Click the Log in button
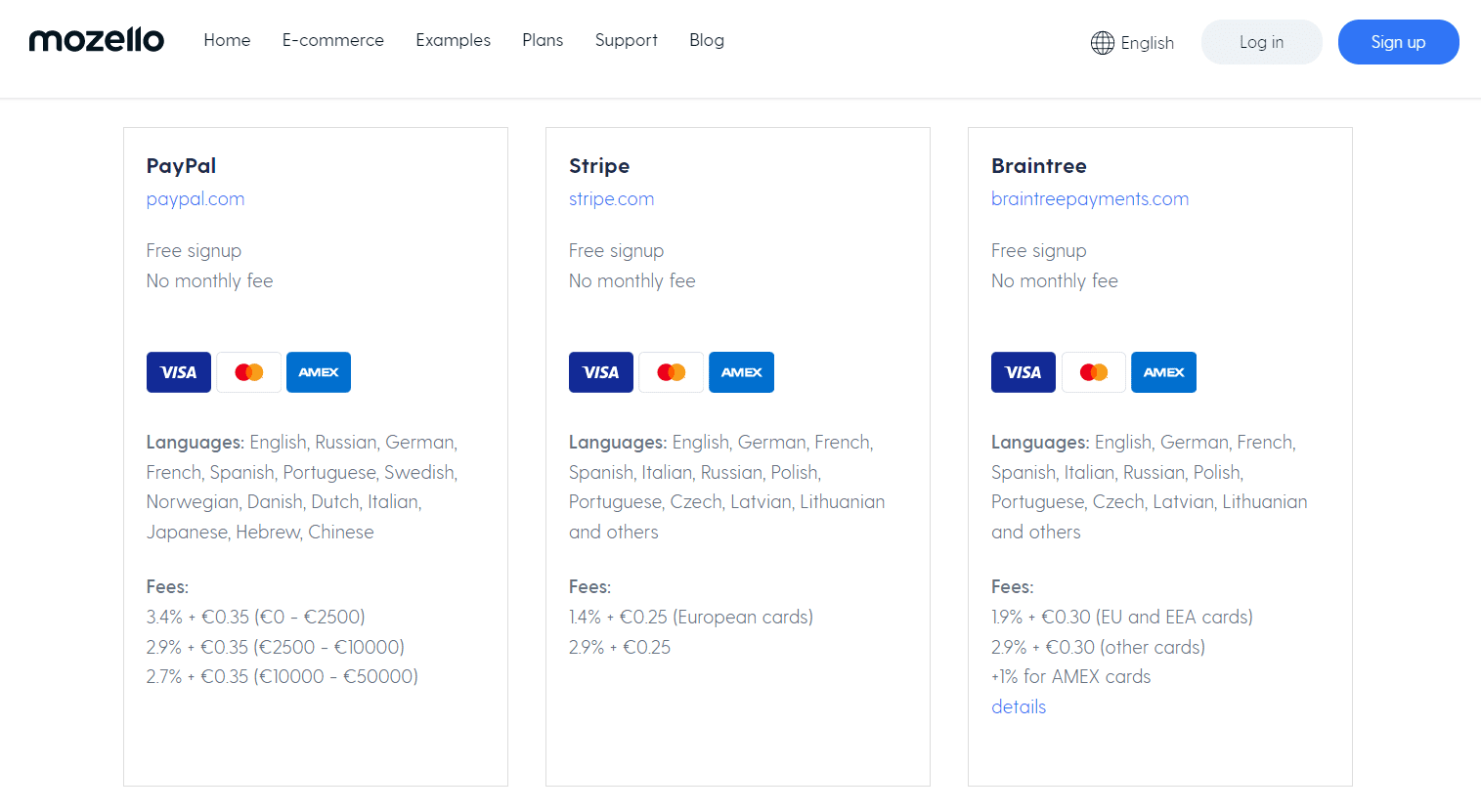 coord(1262,42)
